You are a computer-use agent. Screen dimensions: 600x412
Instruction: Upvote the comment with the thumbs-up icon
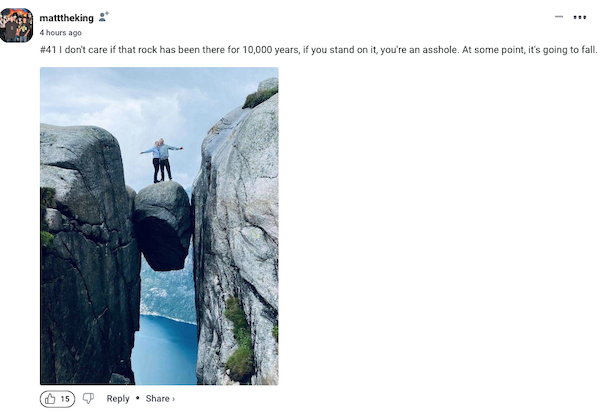[x=50, y=399]
